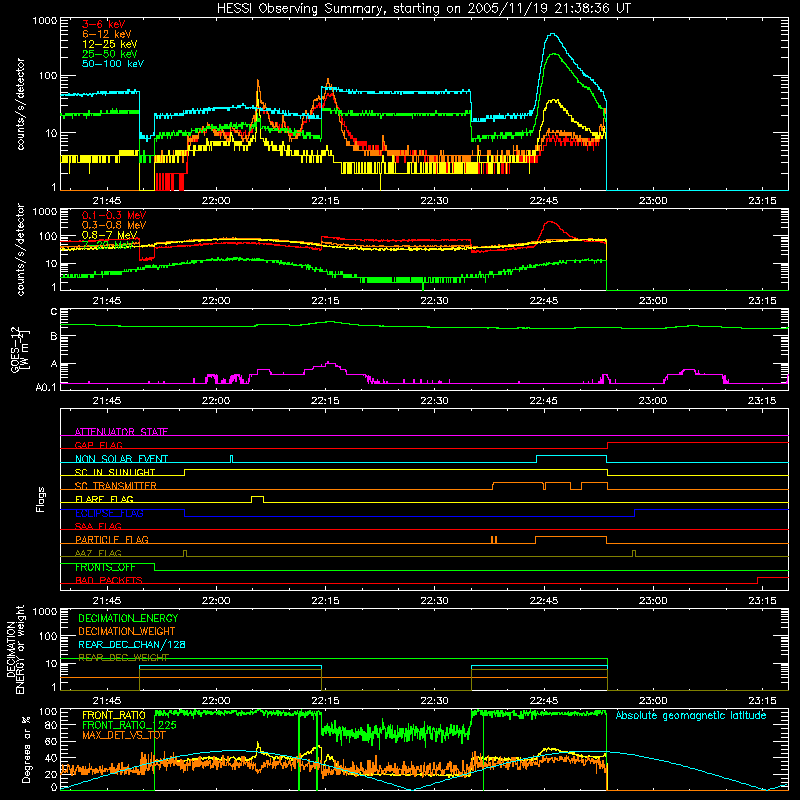Screen dimensions: 800x800
Task: Click the red 0.1-0.3 MeV bump near 22:45
Action: click(549, 222)
